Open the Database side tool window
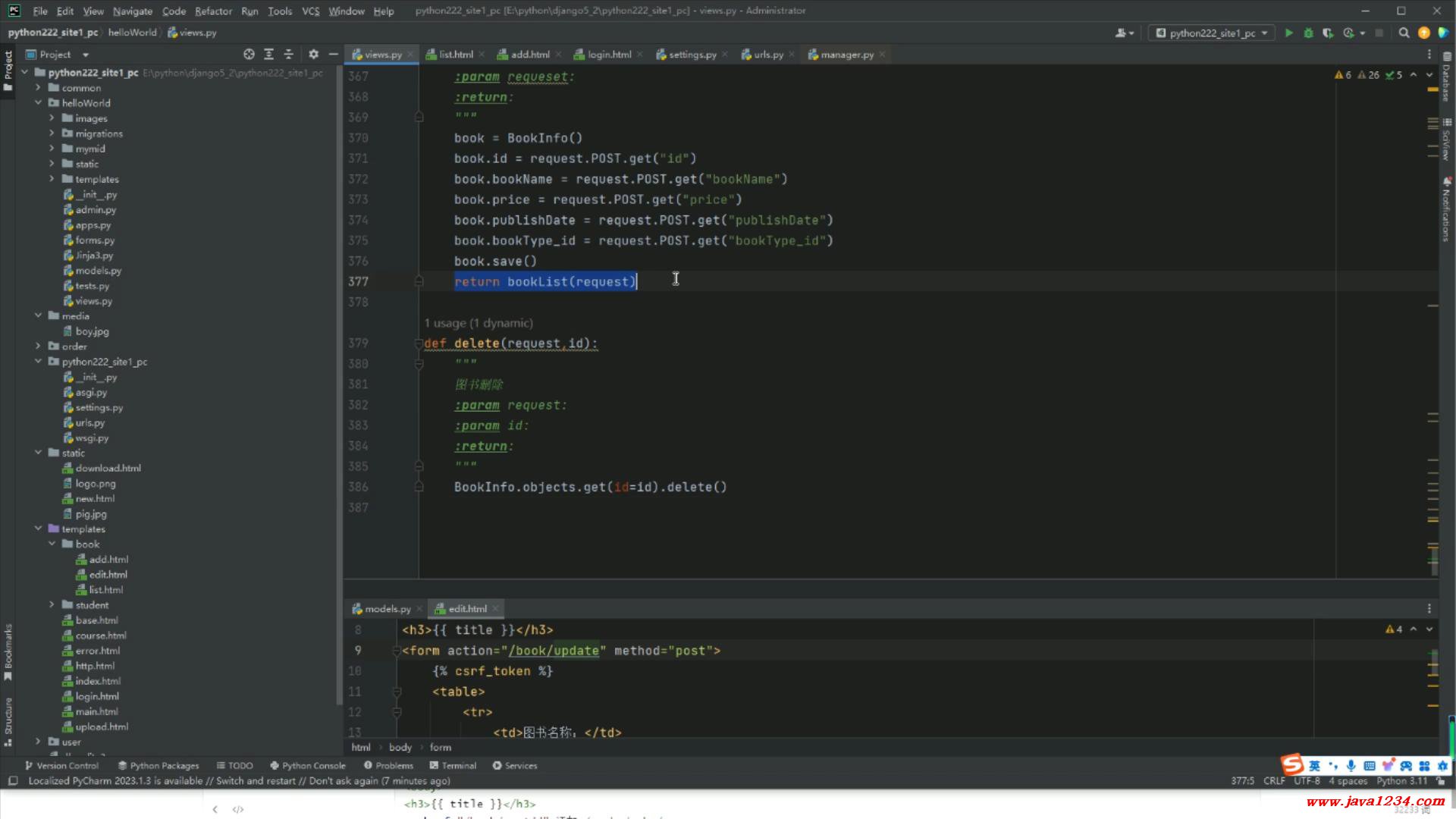The width and height of the screenshot is (1456, 819). (x=1446, y=83)
